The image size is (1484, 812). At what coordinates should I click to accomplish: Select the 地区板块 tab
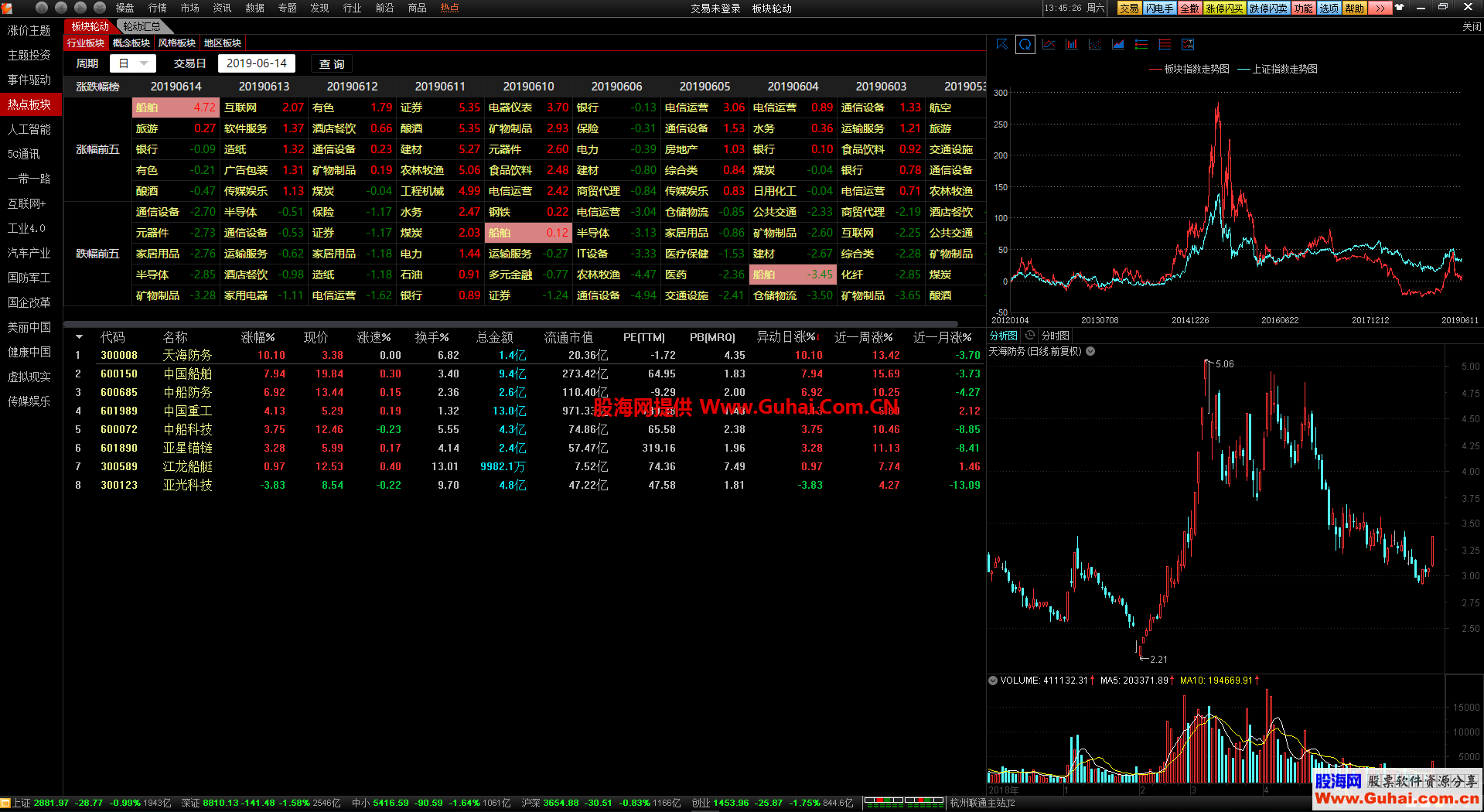coord(223,43)
